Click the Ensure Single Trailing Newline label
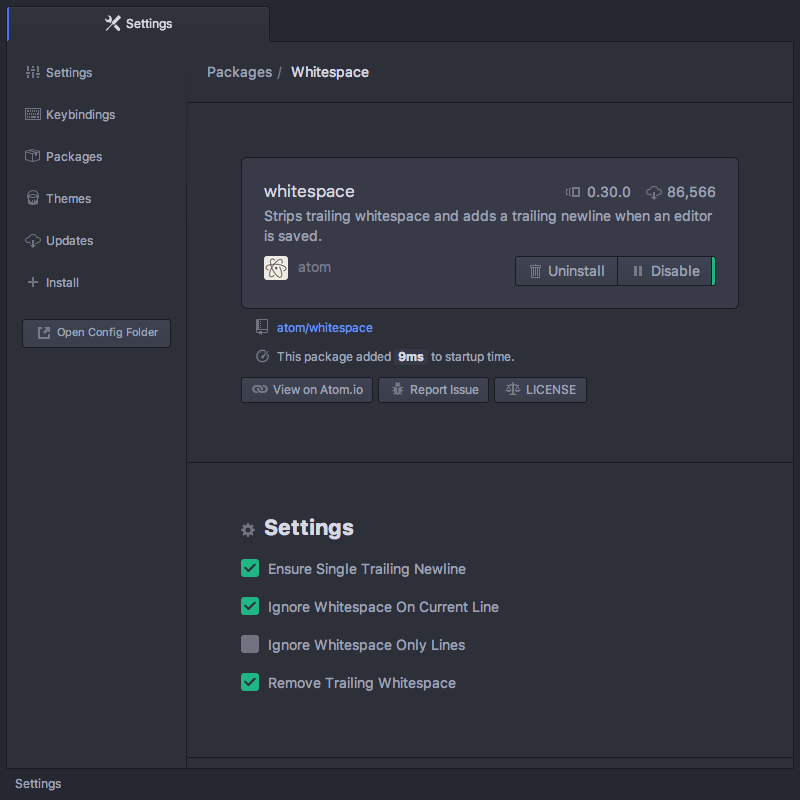The height and width of the screenshot is (800, 800). pyautogui.click(x=367, y=569)
